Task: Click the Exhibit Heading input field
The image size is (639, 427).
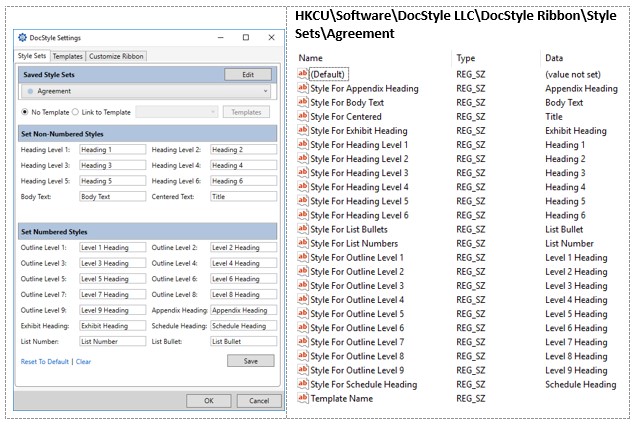Action: tap(112, 326)
